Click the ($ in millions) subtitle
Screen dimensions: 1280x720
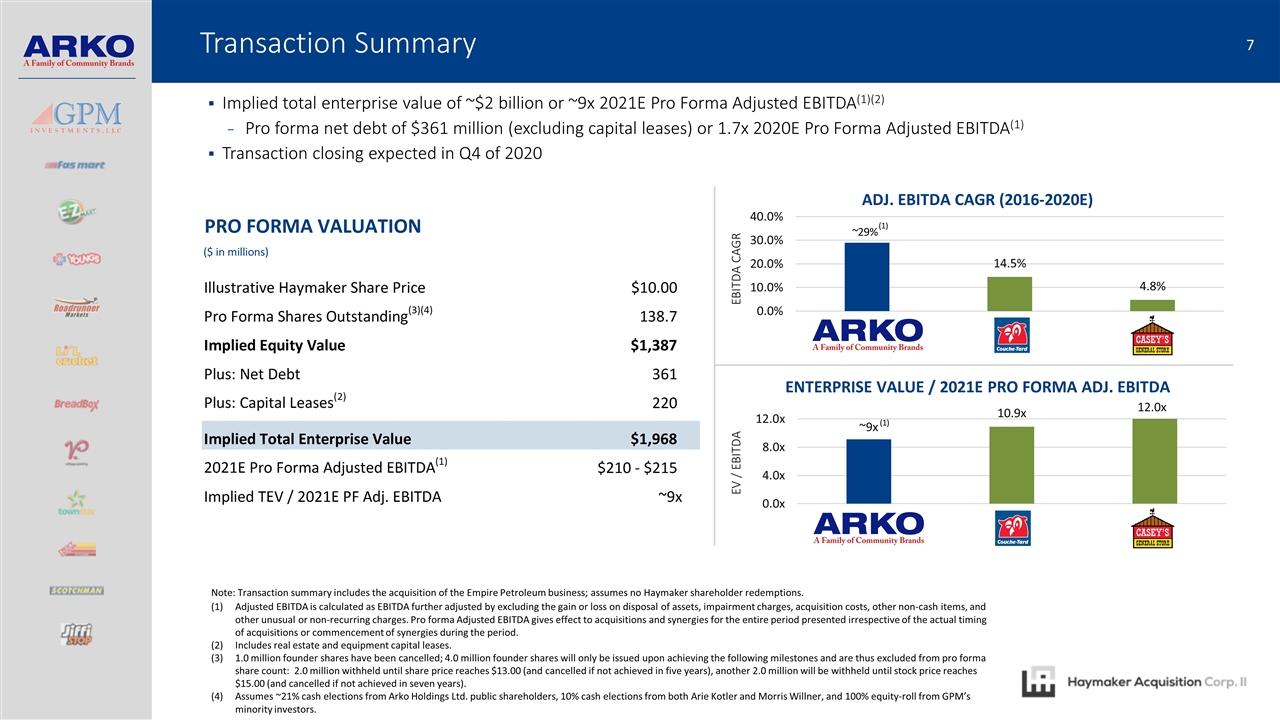[236, 250]
